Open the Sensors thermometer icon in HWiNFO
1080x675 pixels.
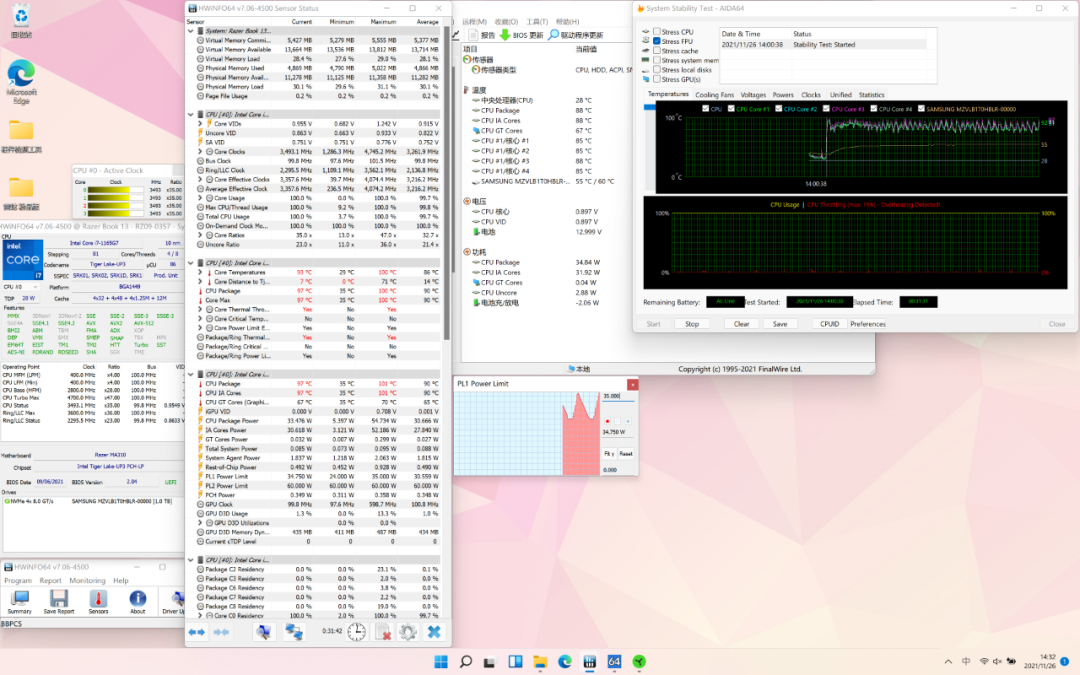tap(98, 600)
